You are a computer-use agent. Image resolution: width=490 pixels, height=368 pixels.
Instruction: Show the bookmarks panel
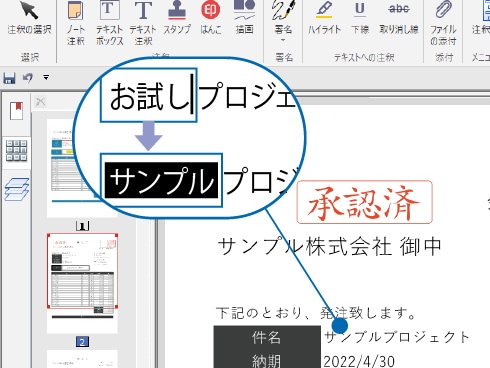click(x=16, y=111)
